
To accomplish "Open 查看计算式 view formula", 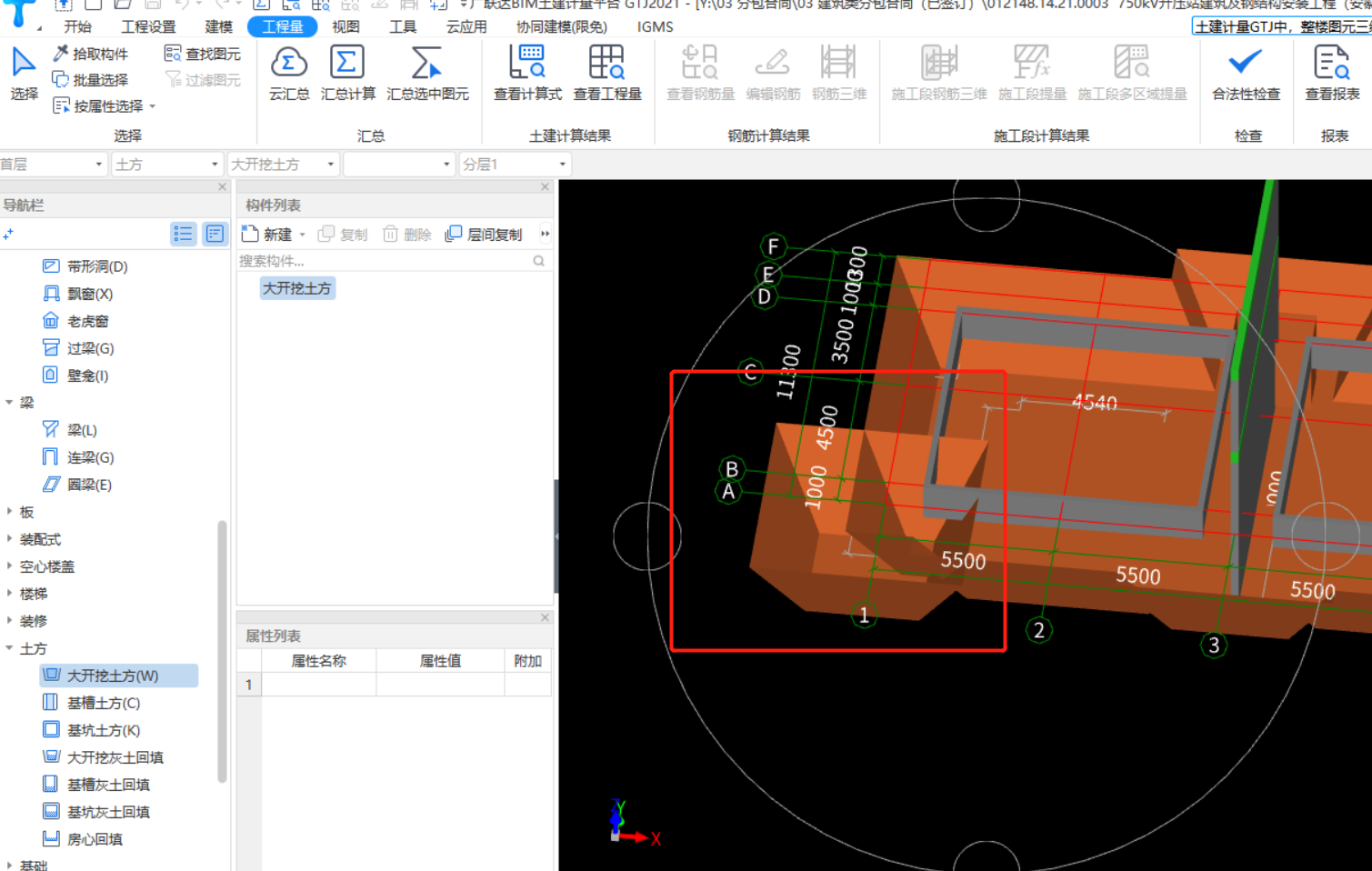I will pyautogui.click(x=527, y=73).
